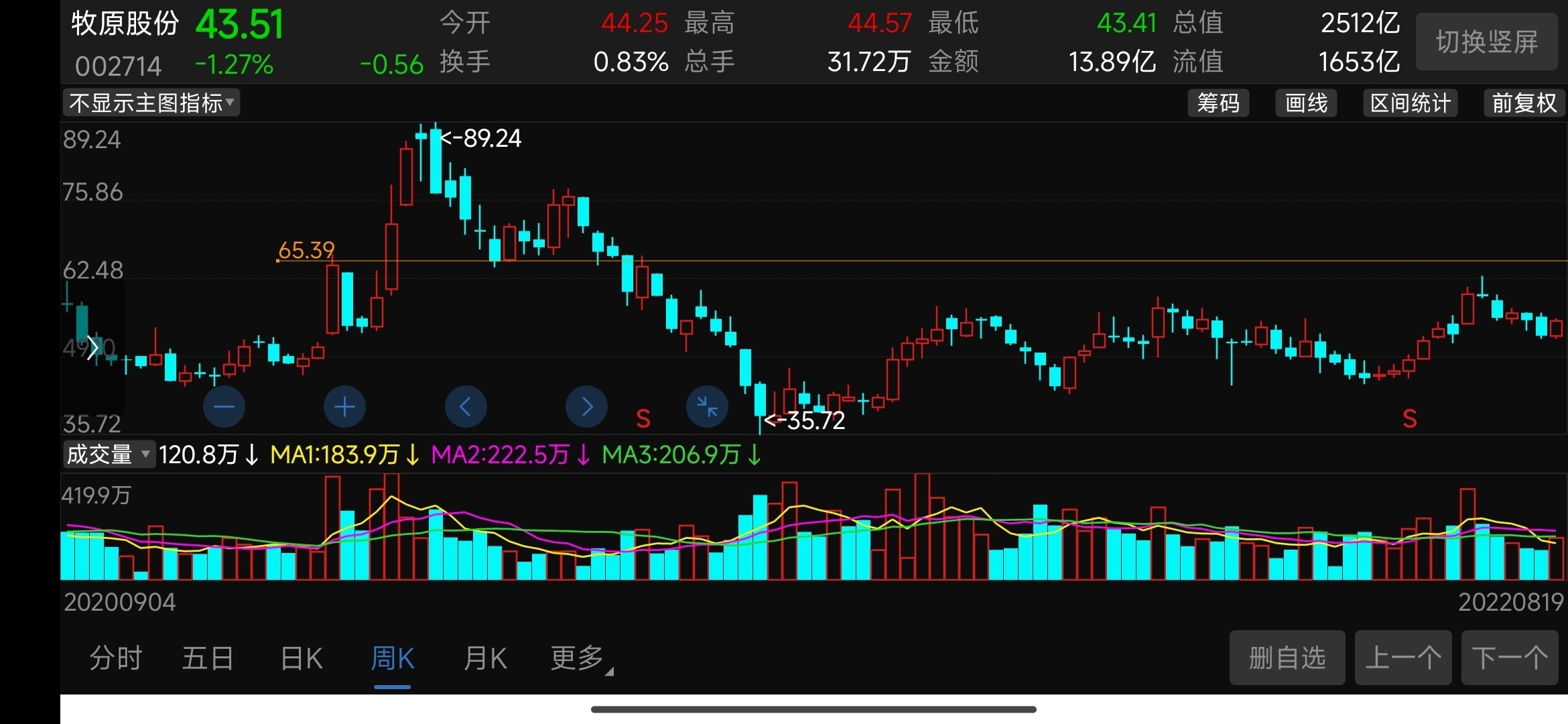The height and width of the screenshot is (724, 1568).
Task: Click the 流值 value 1653亿
Action: pyautogui.click(x=1360, y=62)
